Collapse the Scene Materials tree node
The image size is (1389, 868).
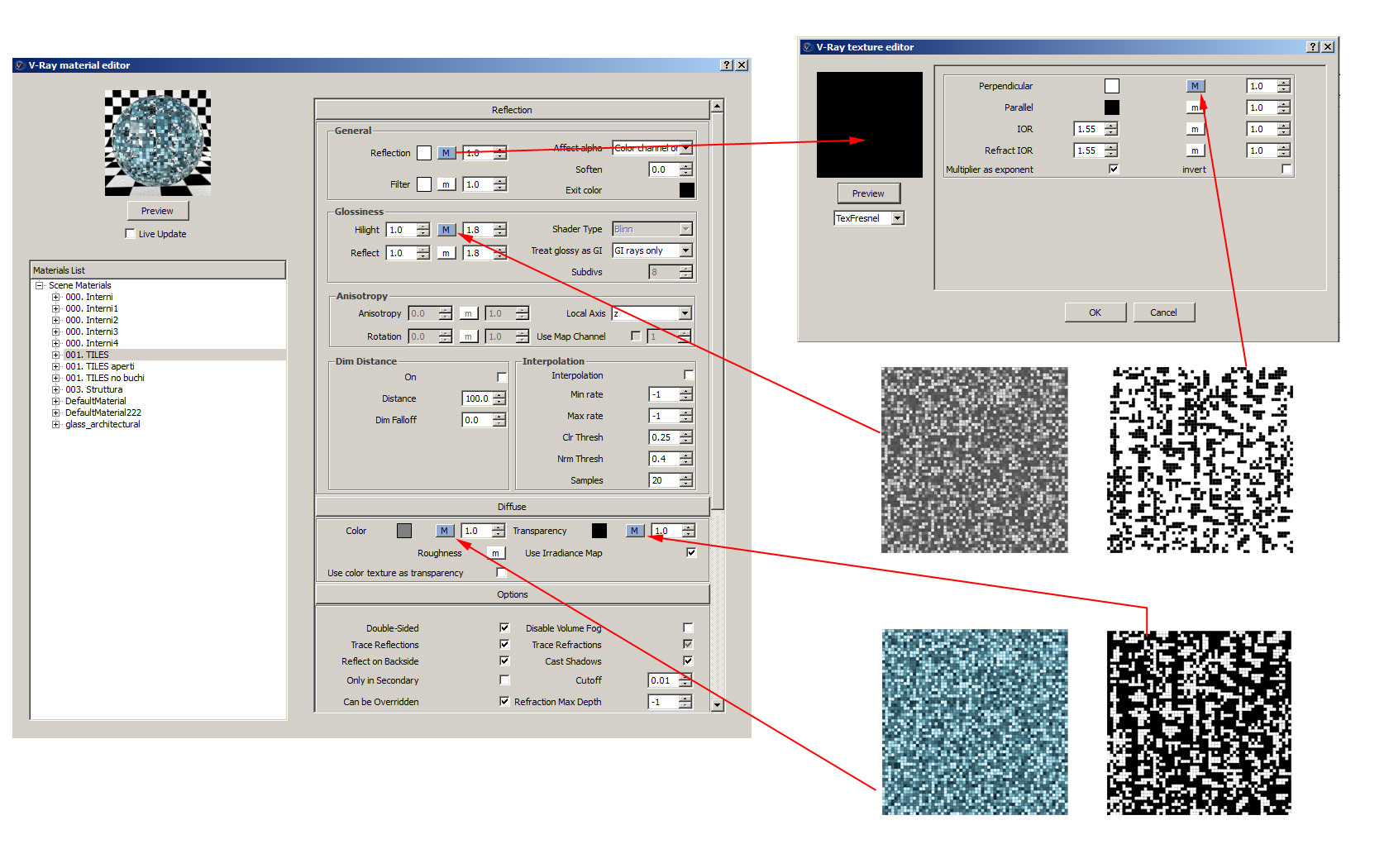click(x=39, y=285)
